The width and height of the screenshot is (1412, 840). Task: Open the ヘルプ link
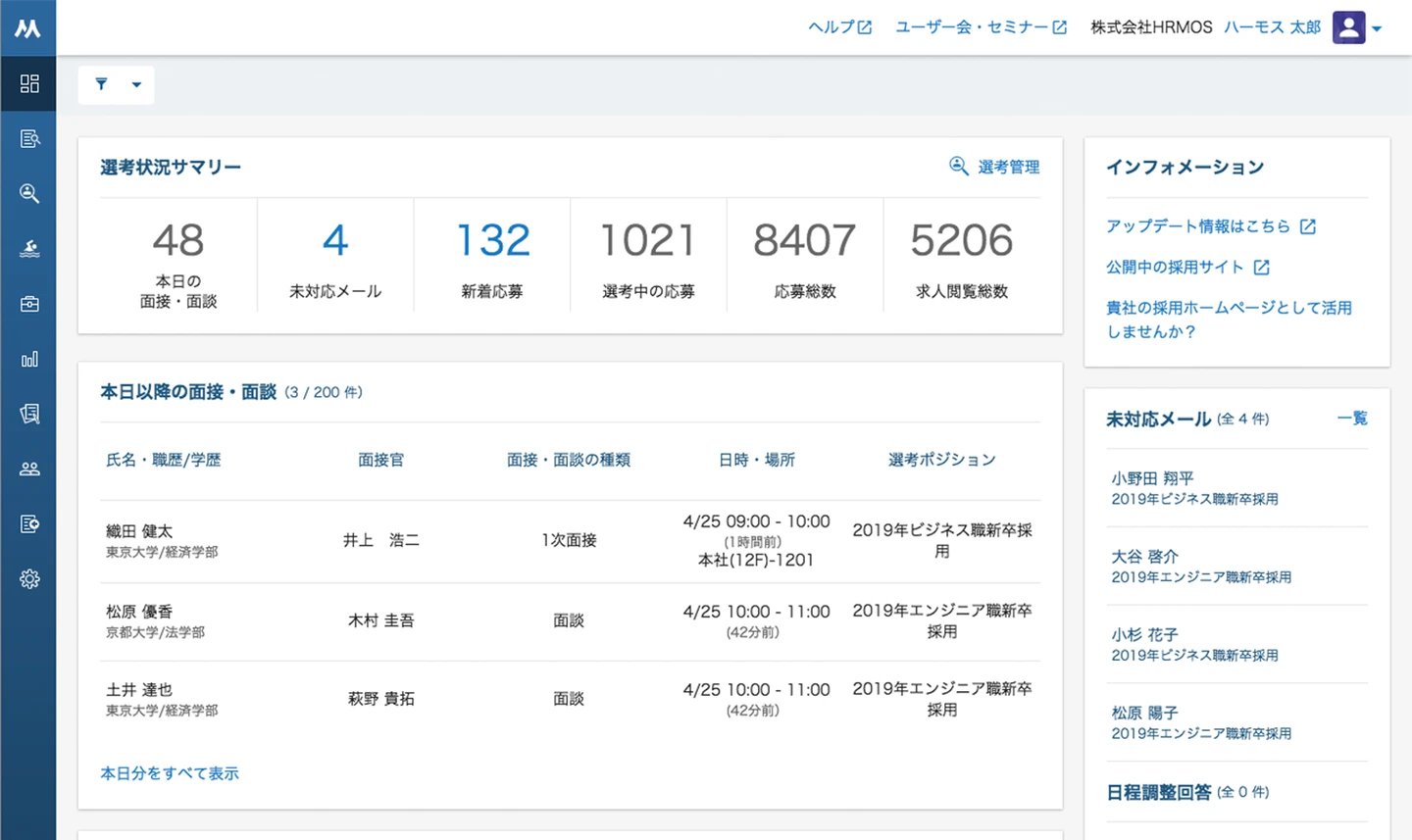832,27
